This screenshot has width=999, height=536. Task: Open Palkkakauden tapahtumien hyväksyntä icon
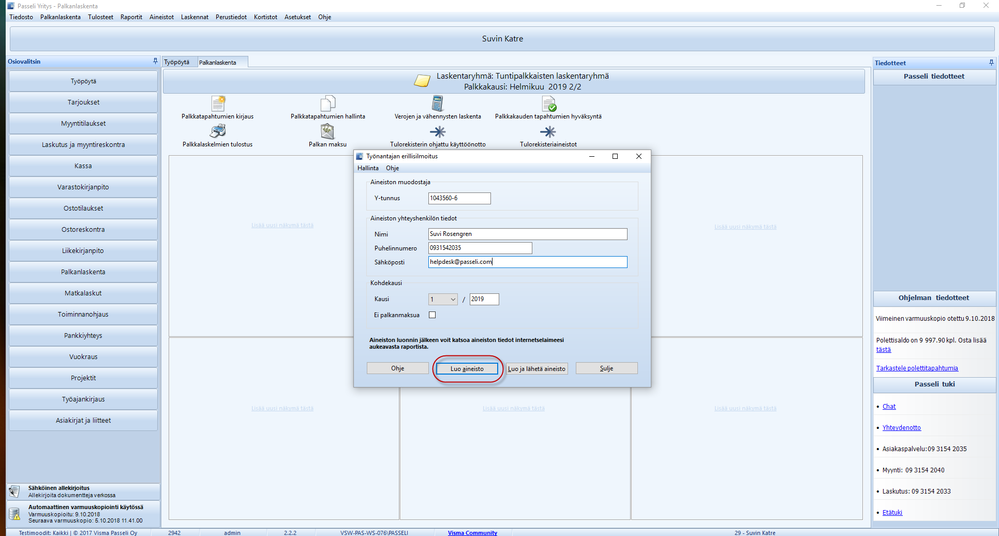[x=548, y=104]
